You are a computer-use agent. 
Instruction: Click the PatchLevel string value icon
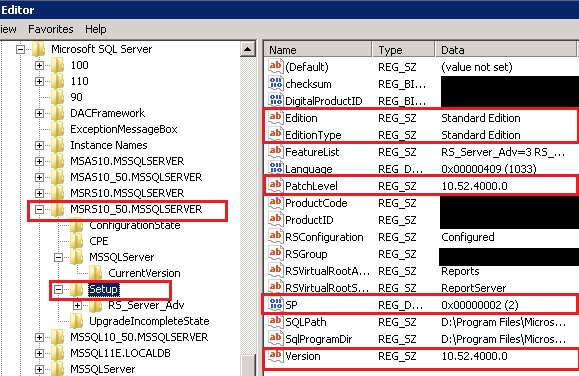click(275, 185)
